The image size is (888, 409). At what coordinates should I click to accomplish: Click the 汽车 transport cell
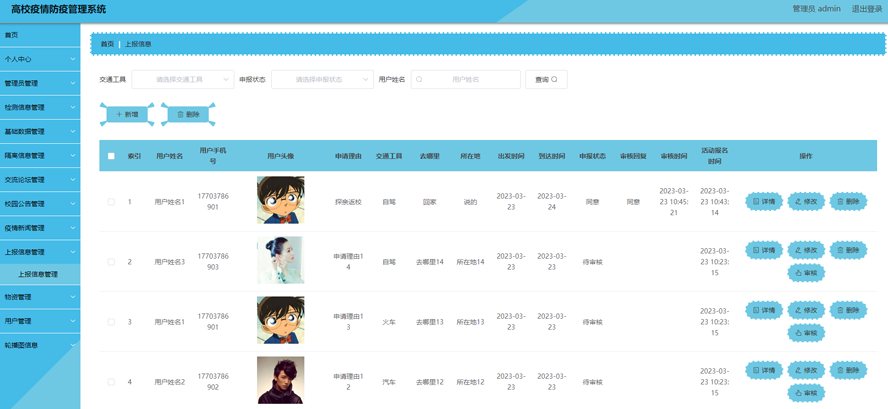(389, 382)
